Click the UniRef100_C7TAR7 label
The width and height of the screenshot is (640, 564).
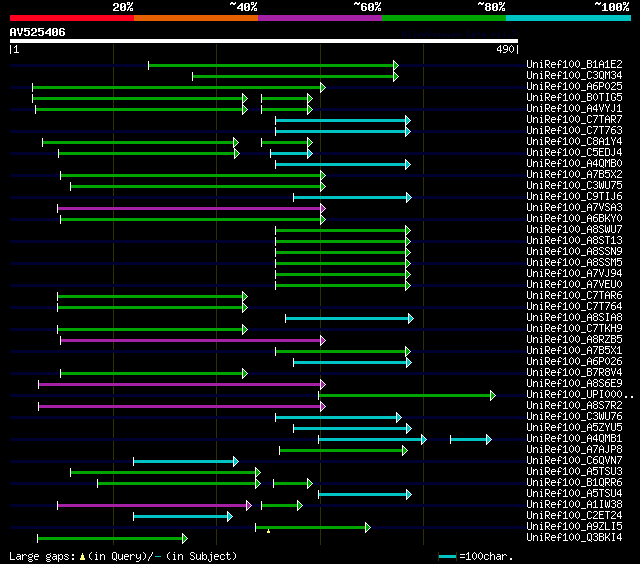(574, 120)
